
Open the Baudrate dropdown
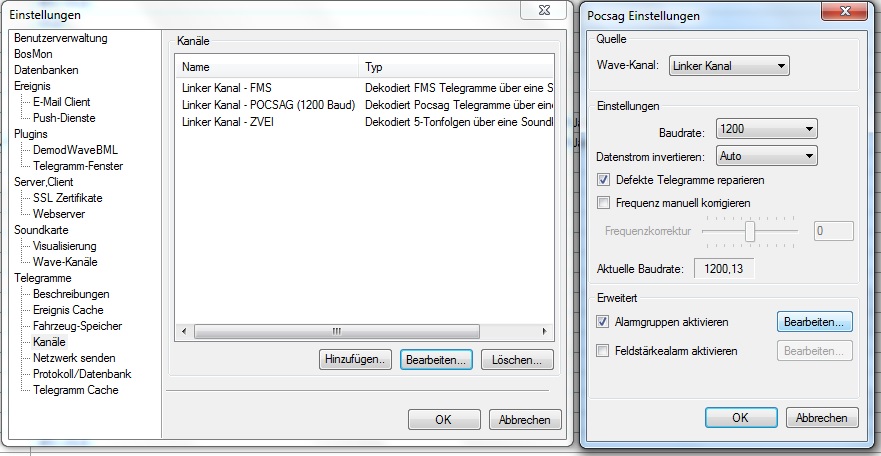point(767,130)
